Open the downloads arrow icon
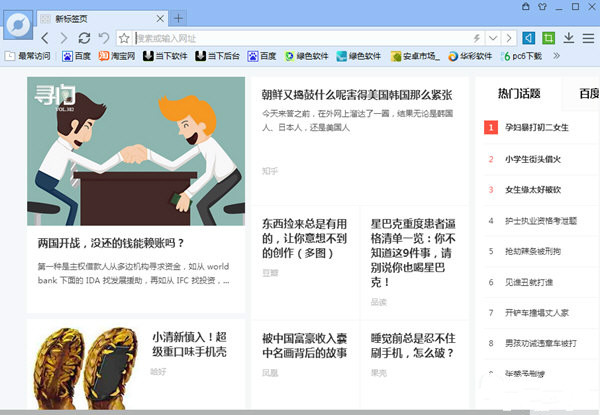Image resolution: width=600 pixels, height=415 pixels. [568, 38]
